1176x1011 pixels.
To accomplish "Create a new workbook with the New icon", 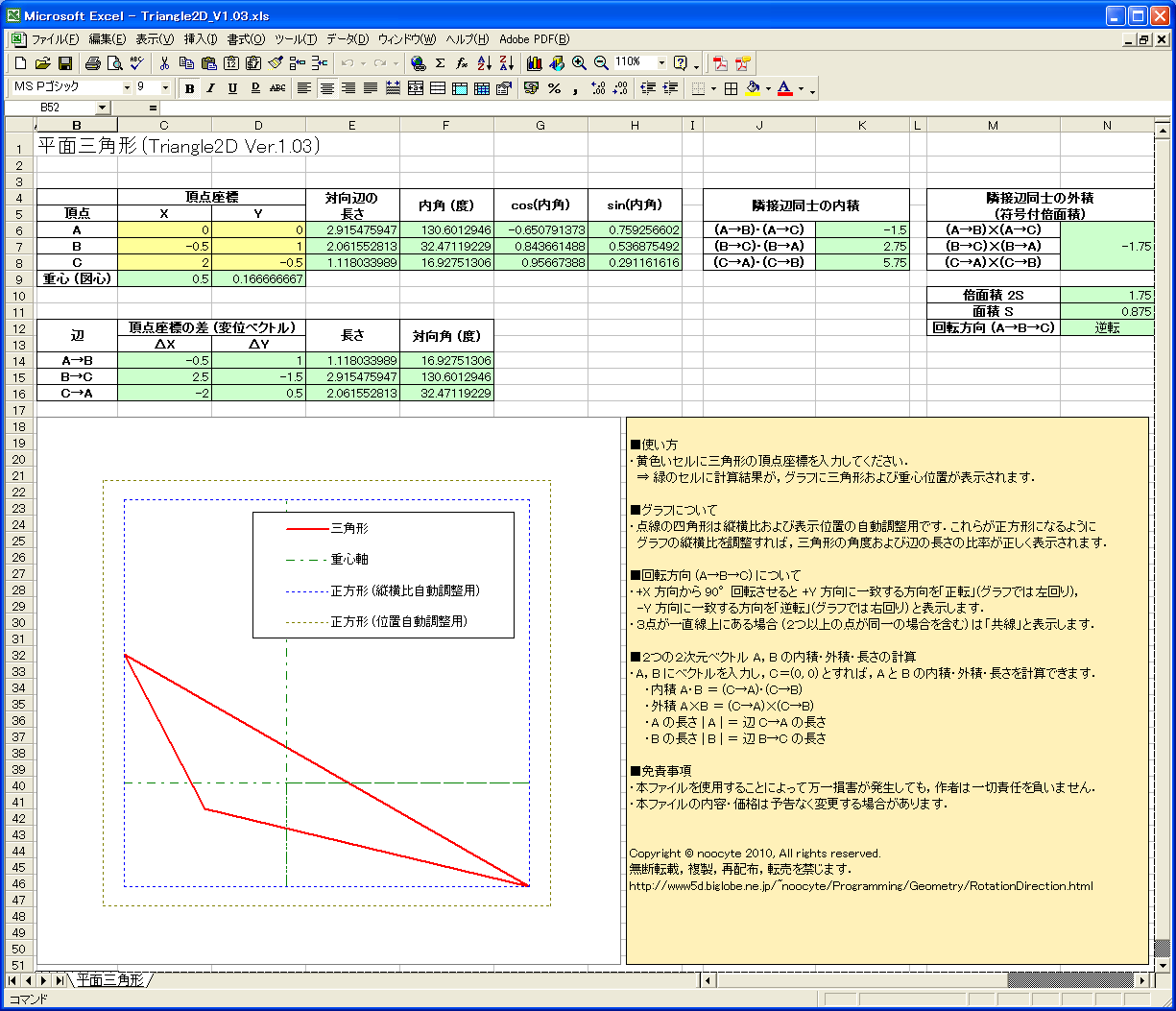I will click(x=21, y=63).
